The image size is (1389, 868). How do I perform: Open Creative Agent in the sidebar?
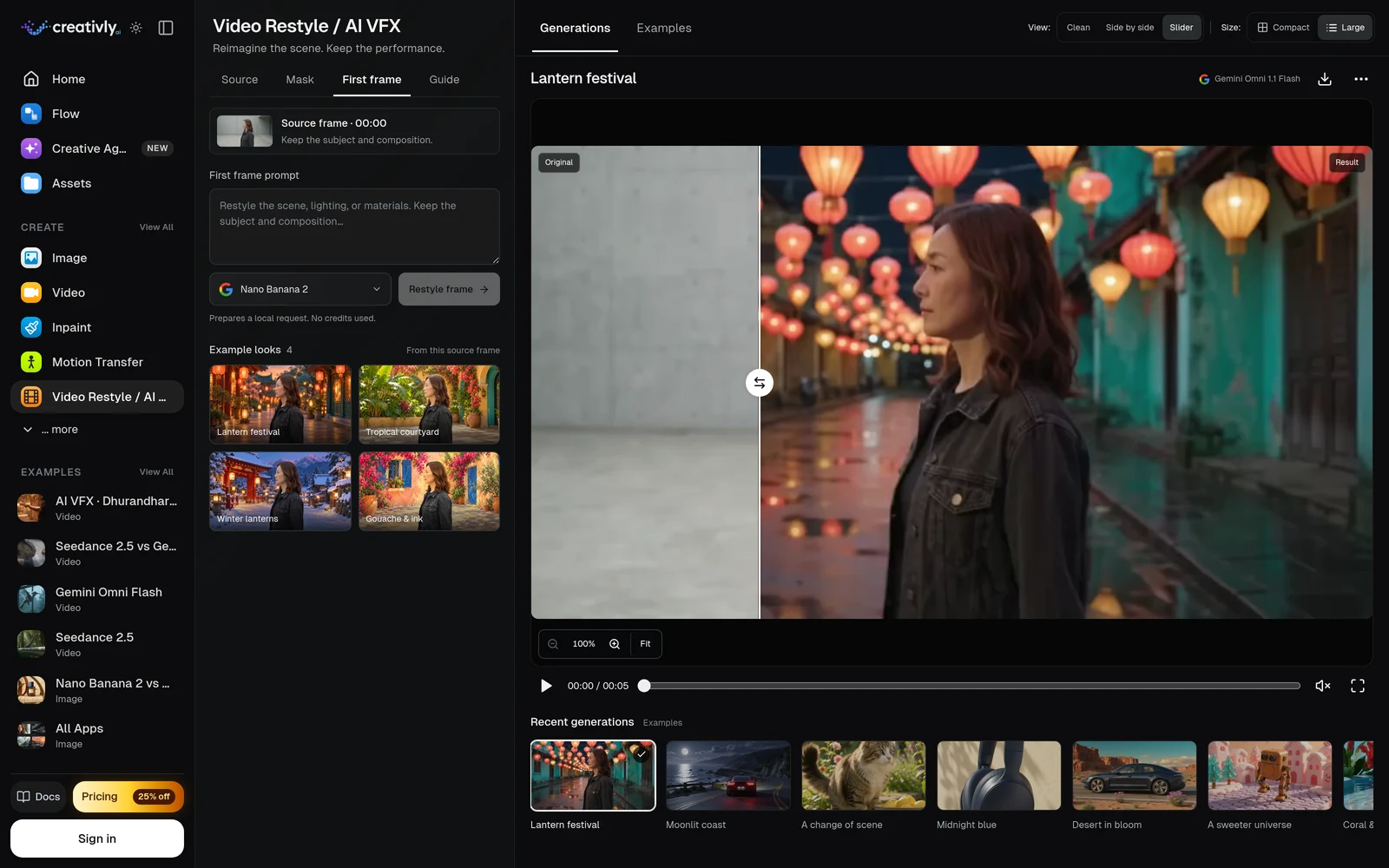(97, 148)
